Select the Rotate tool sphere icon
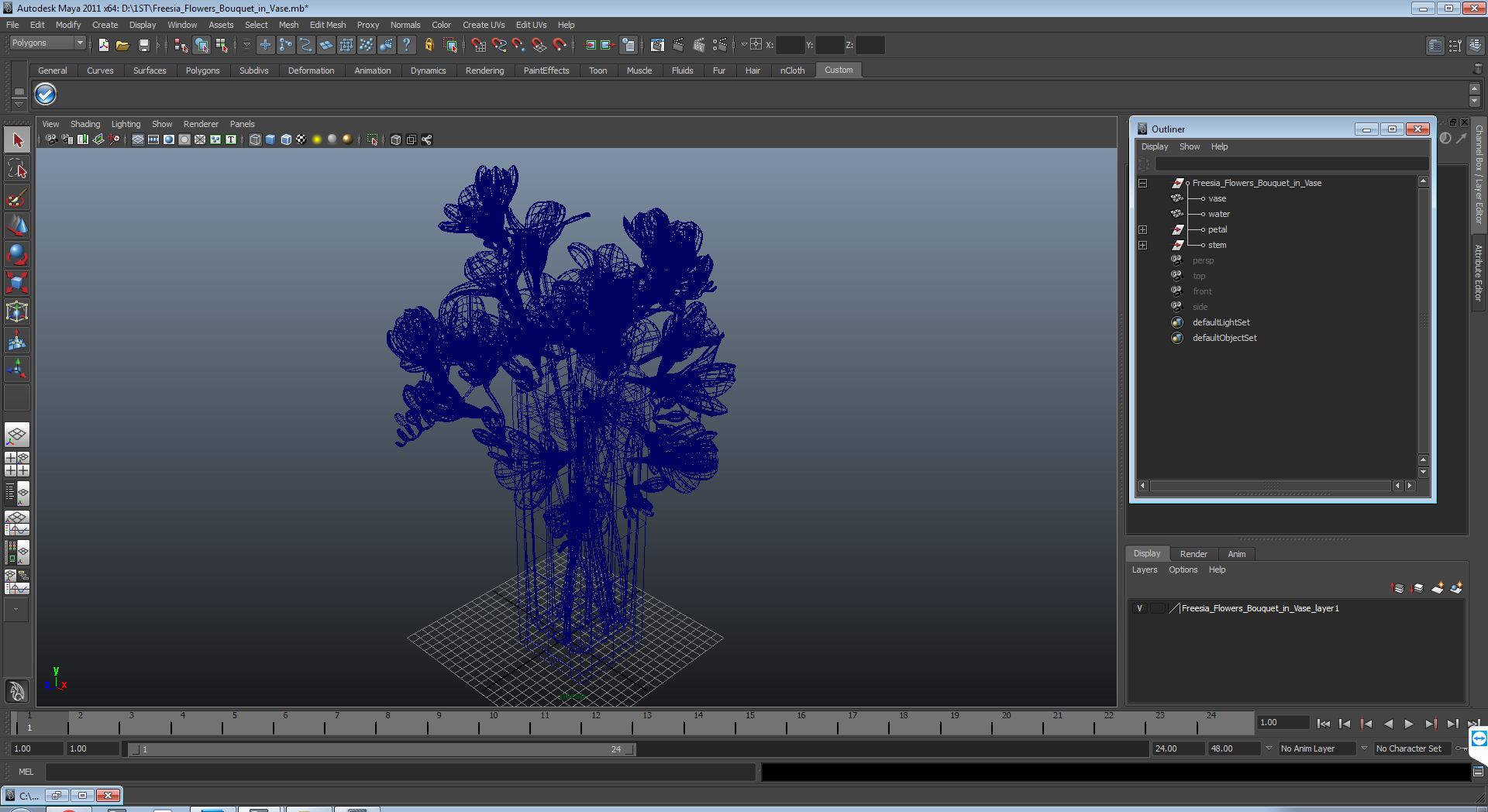This screenshot has width=1488, height=812. (x=17, y=255)
